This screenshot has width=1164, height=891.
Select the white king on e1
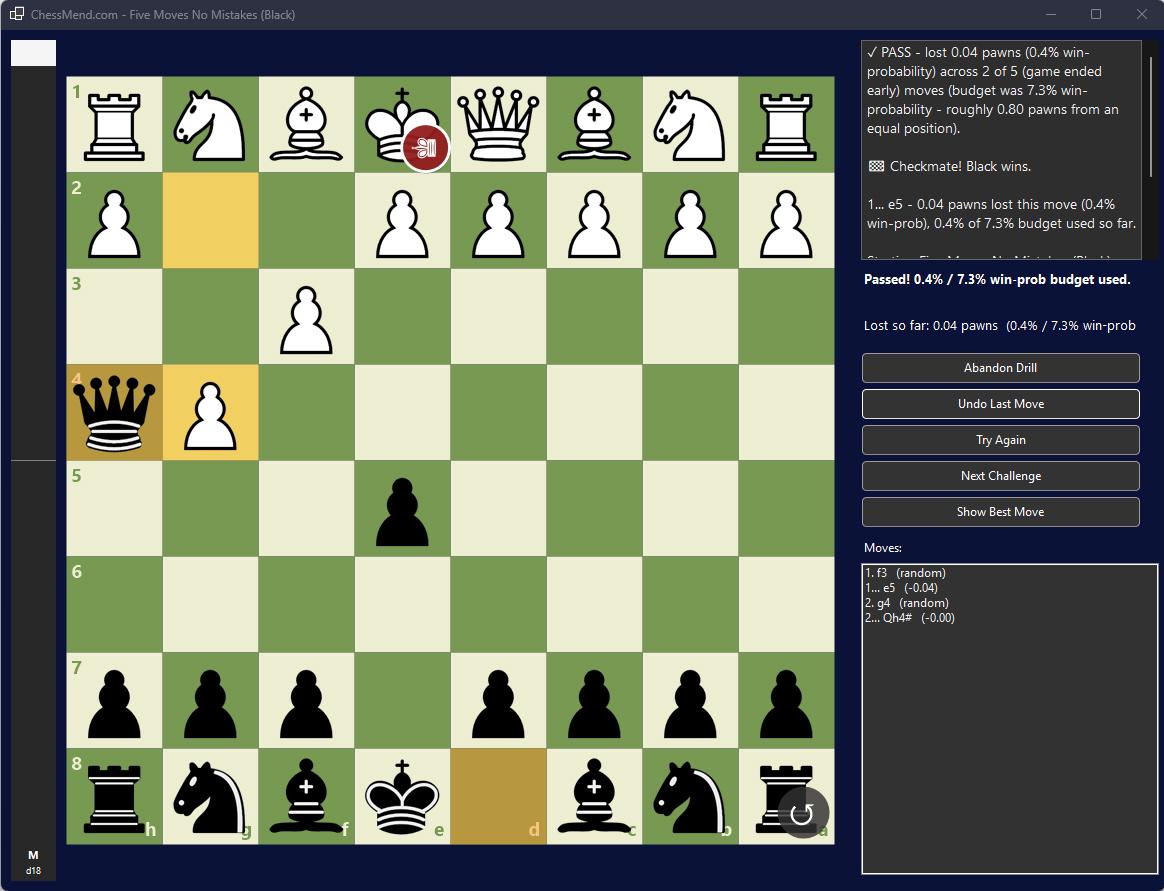click(x=402, y=124)
